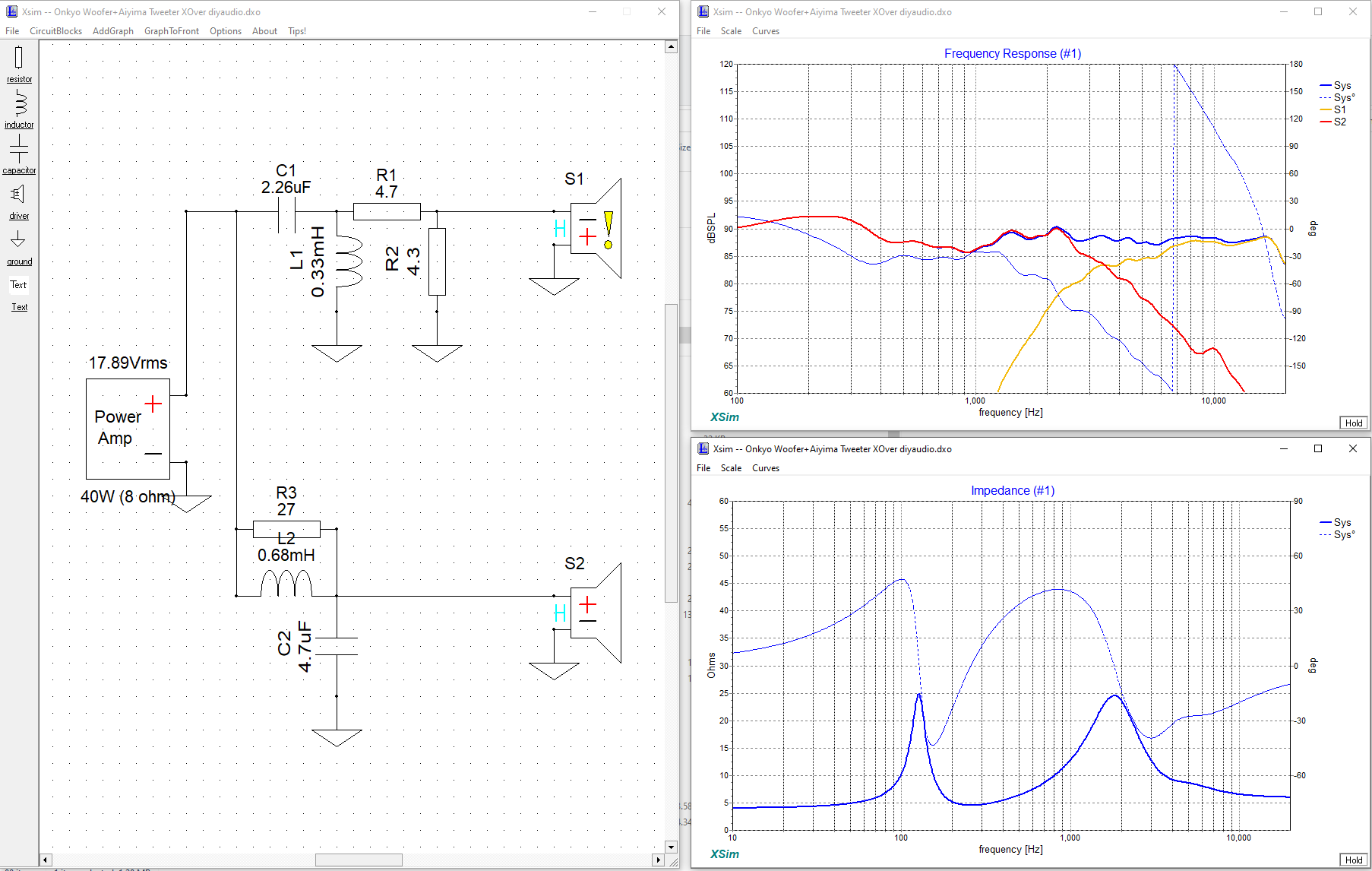
Task: Click Hold button in Frequency Response graph
Action: [1354, 423]
